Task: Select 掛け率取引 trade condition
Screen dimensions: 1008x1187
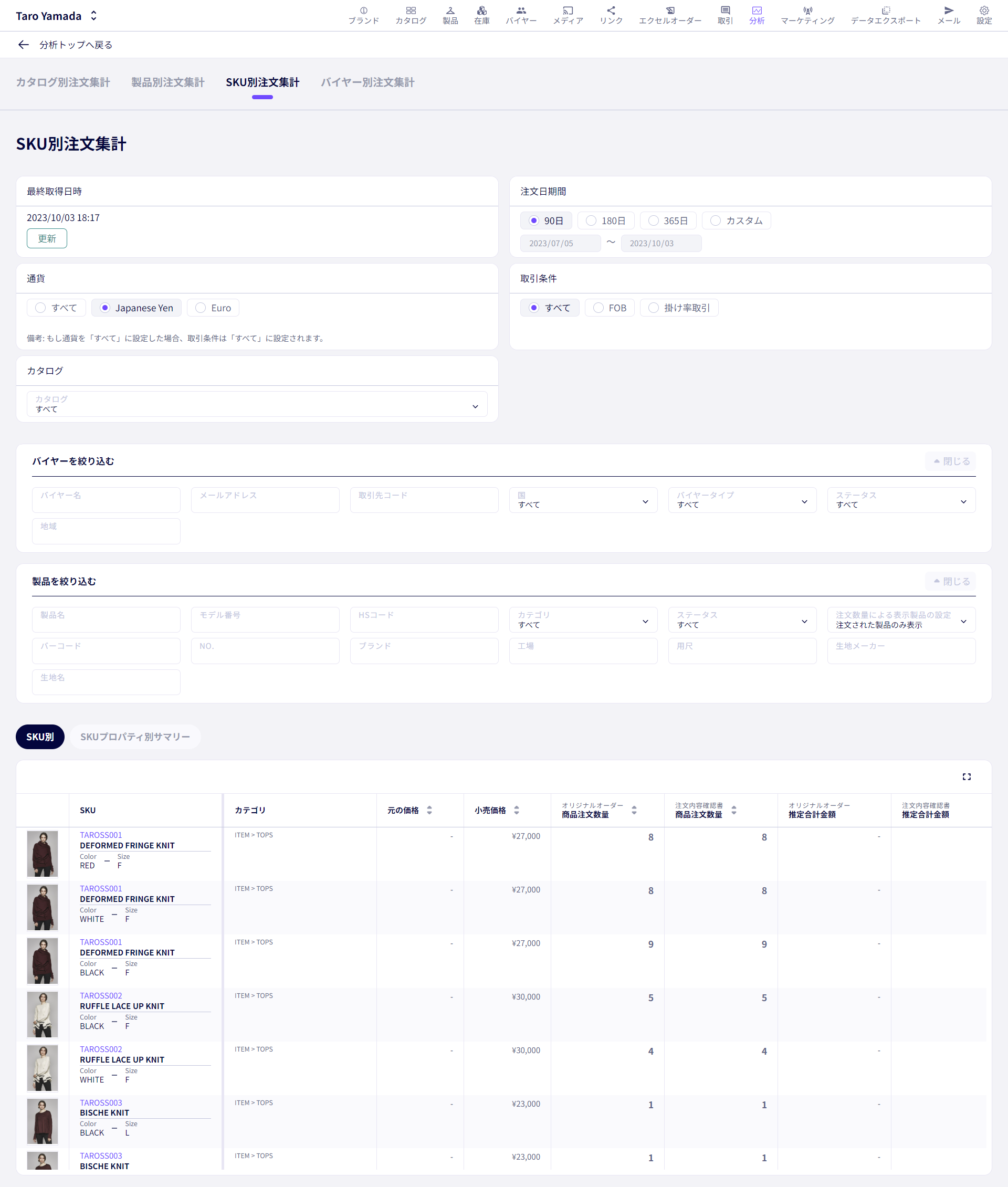Action: (679, 308)
